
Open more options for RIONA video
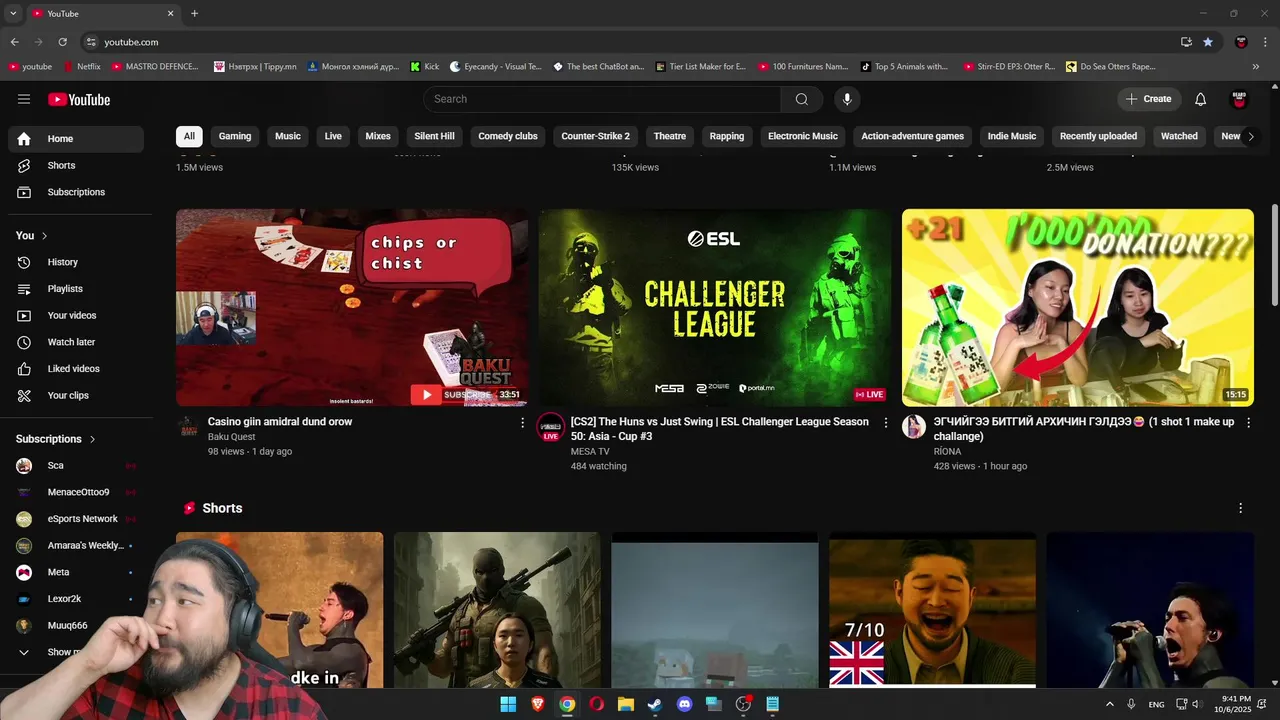(1248, 423)
